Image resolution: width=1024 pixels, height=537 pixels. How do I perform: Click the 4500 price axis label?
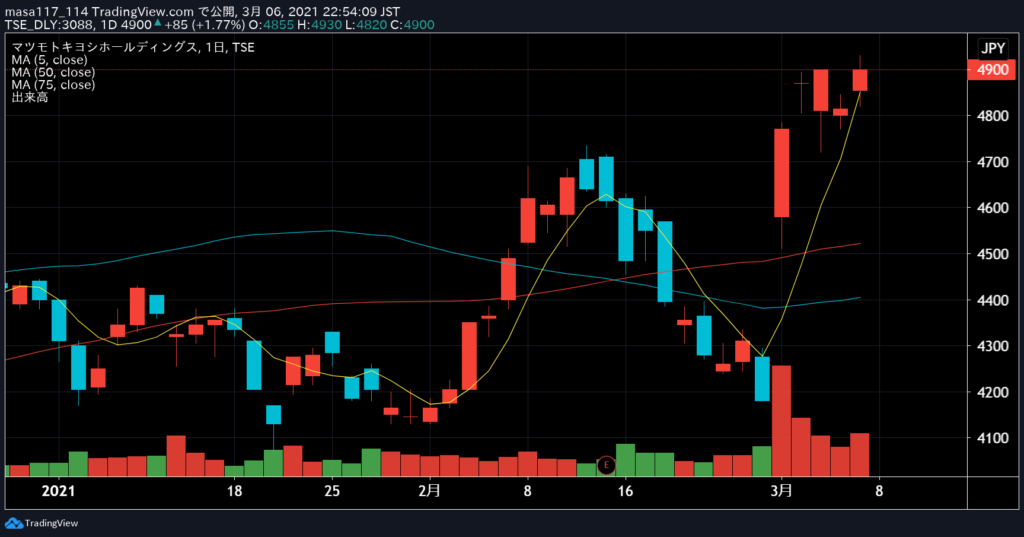tap(993, 254)
